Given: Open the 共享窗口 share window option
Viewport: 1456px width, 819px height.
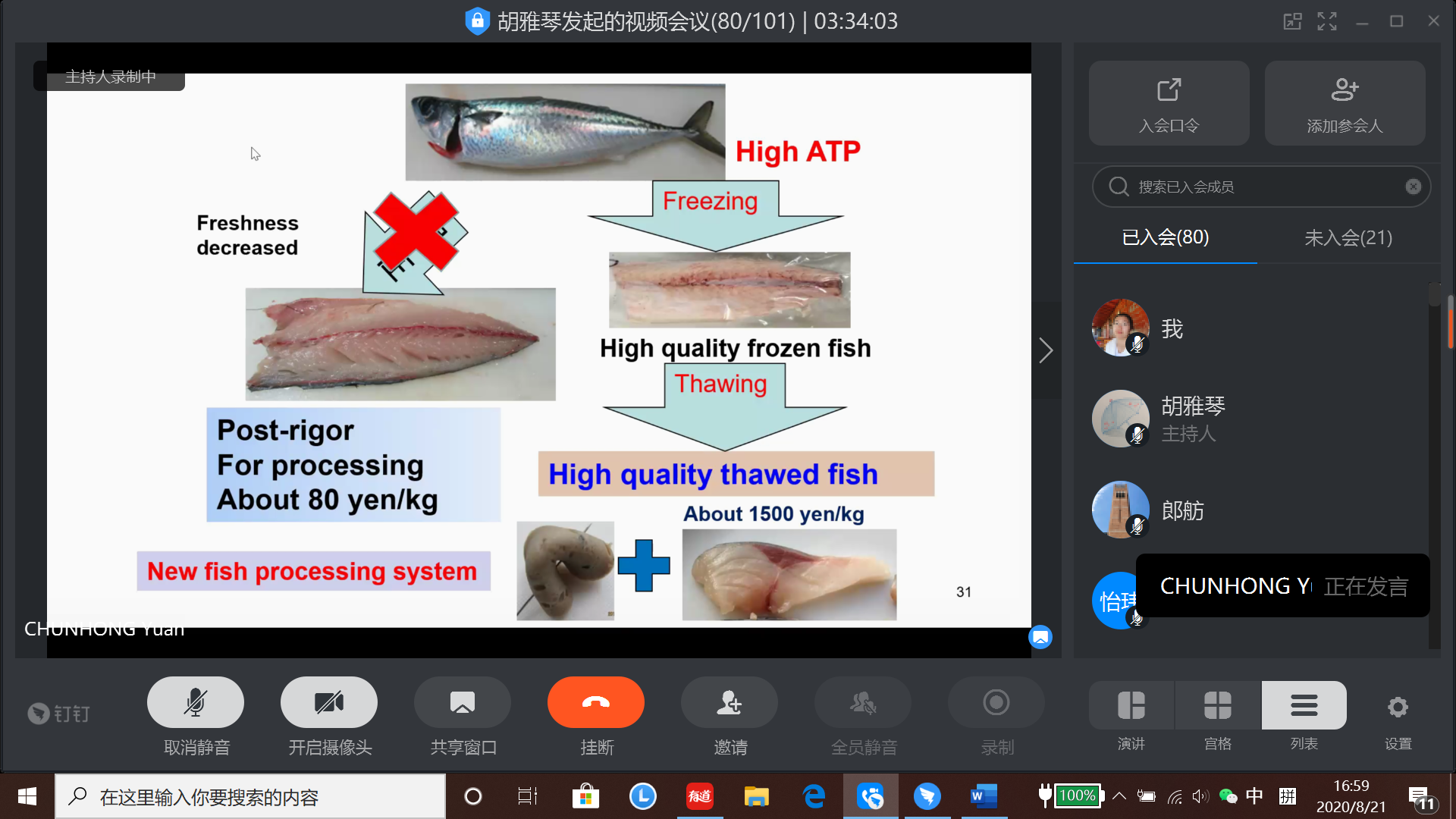Looking at the screenshot, I should point(462,703).
